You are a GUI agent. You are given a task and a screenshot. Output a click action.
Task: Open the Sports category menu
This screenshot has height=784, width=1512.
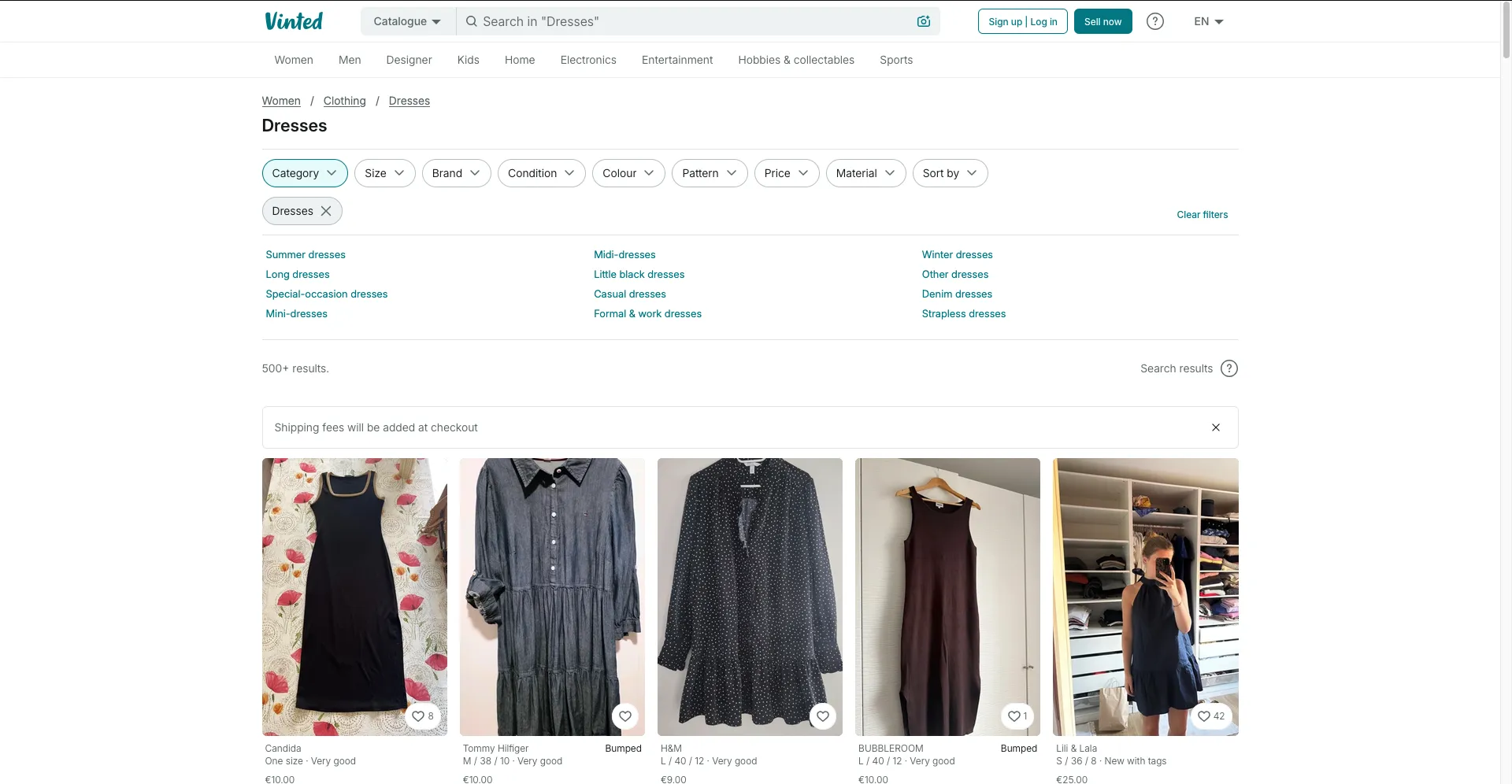[896, 60]
